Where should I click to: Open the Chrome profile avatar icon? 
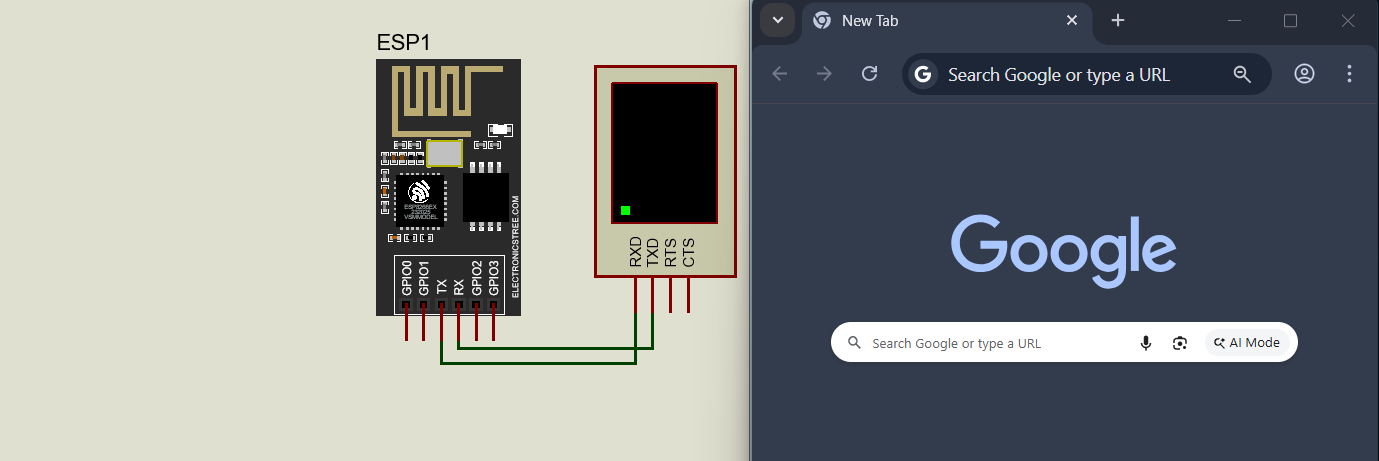(1304, 74)
